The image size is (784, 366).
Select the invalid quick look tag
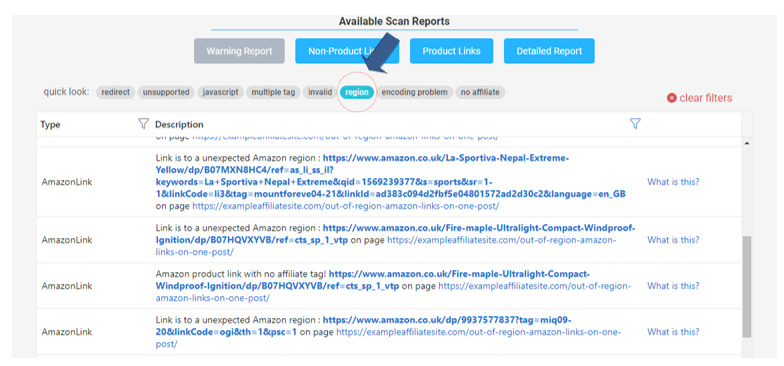[320, 92]
